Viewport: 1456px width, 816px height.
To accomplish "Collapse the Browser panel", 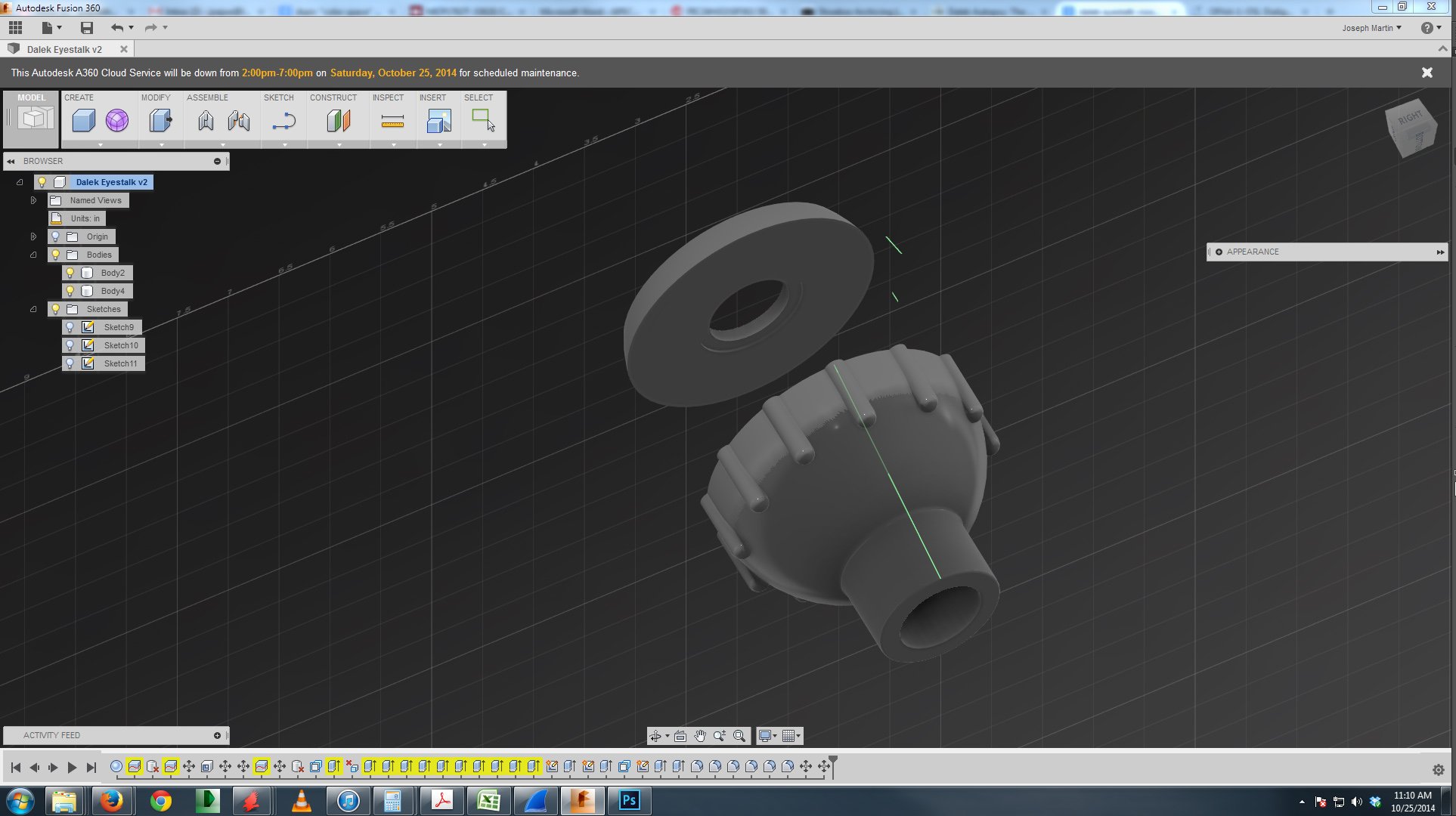I will [11, 161].
